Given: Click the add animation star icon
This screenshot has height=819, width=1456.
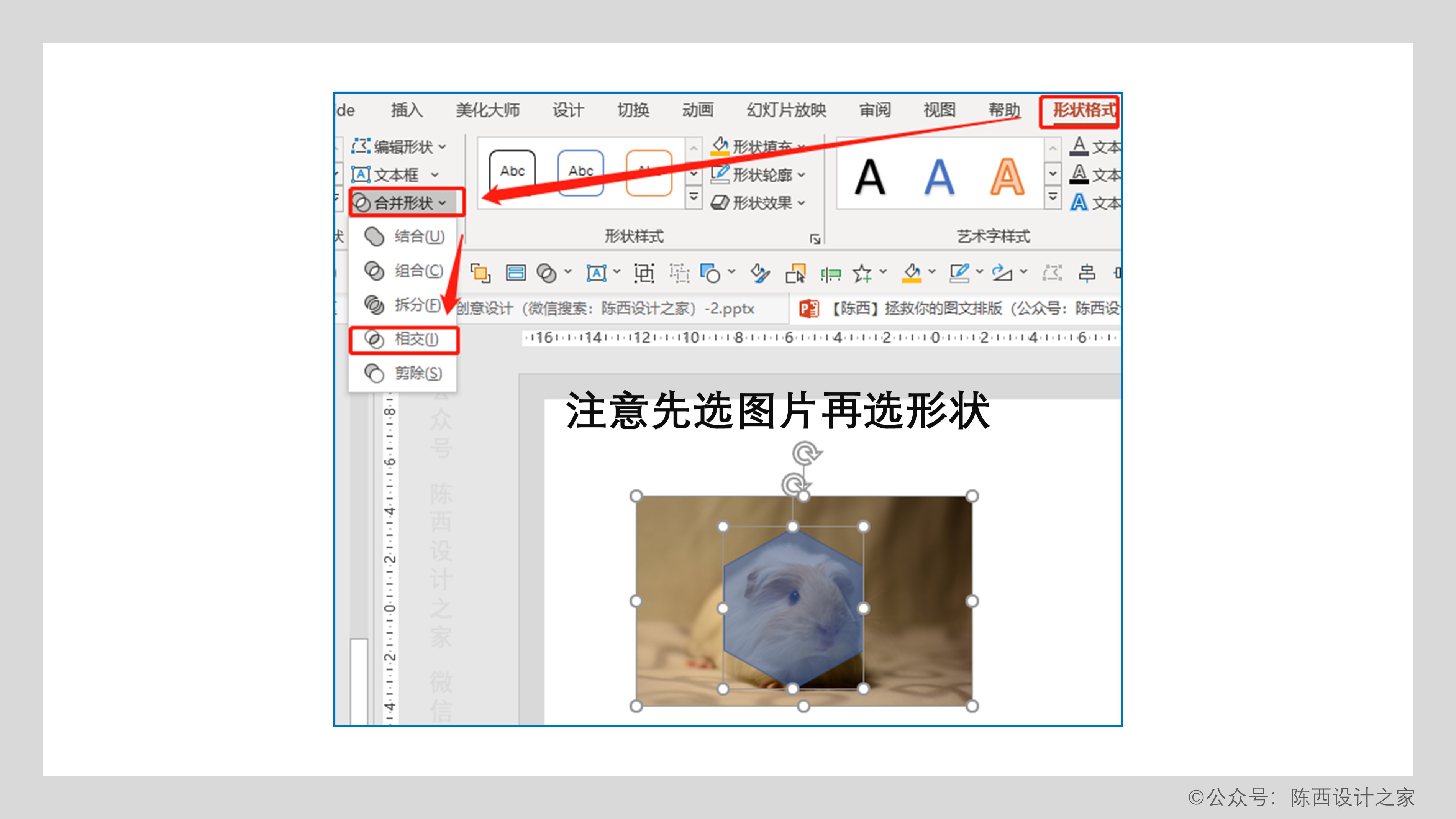Looking at the screenshot, I should [862, 273].
